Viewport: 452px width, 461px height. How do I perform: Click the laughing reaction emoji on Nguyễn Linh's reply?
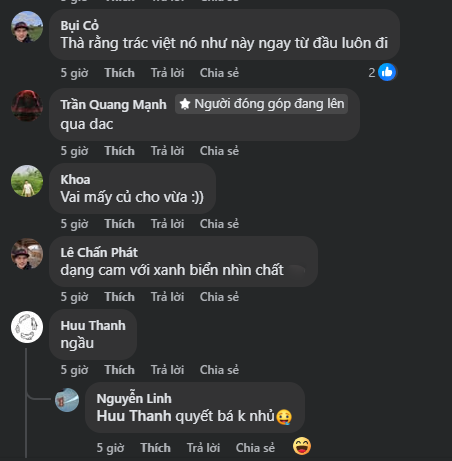(x=302, y=446)
